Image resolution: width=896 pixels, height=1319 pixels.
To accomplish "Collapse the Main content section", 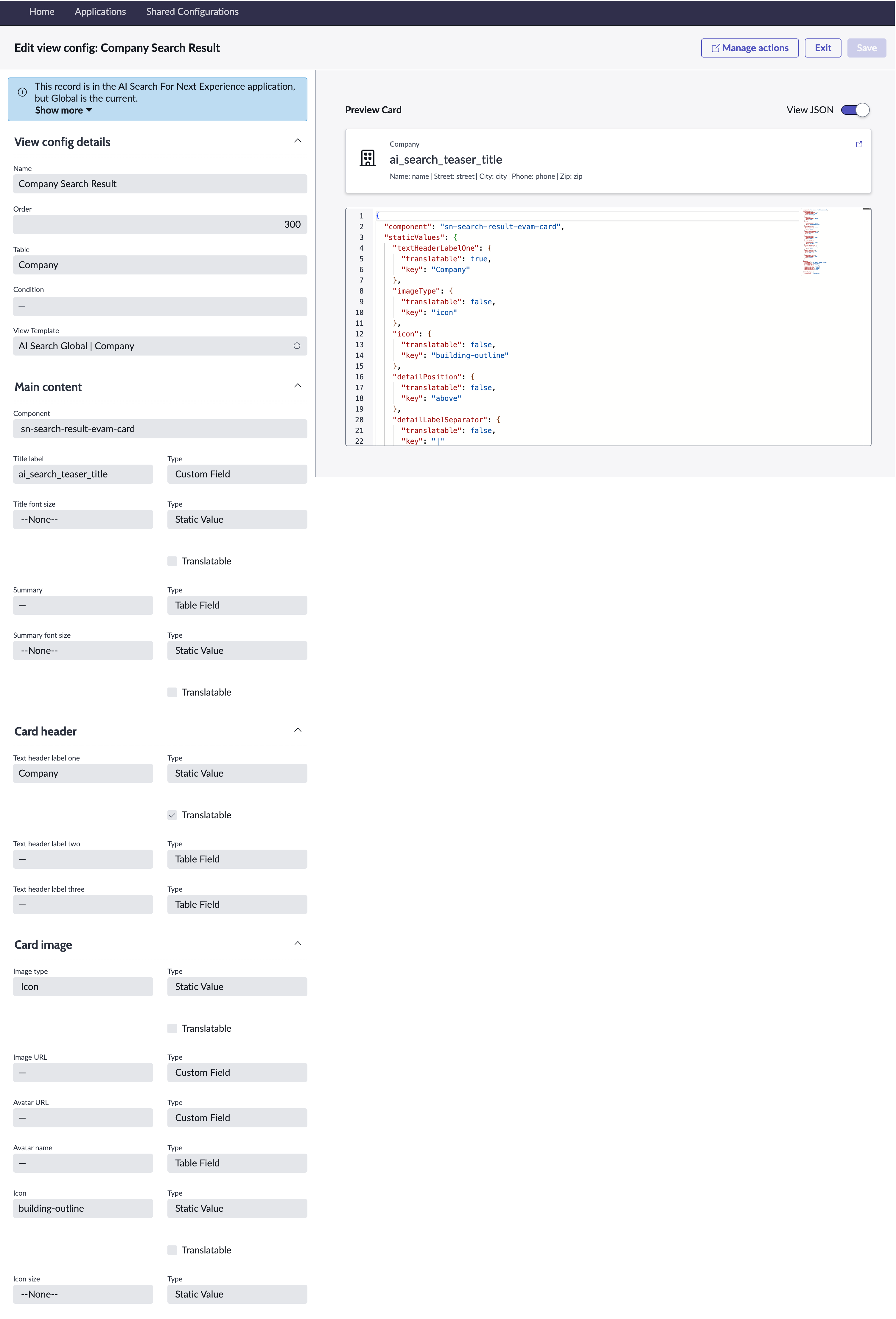I will click(297, 386).
